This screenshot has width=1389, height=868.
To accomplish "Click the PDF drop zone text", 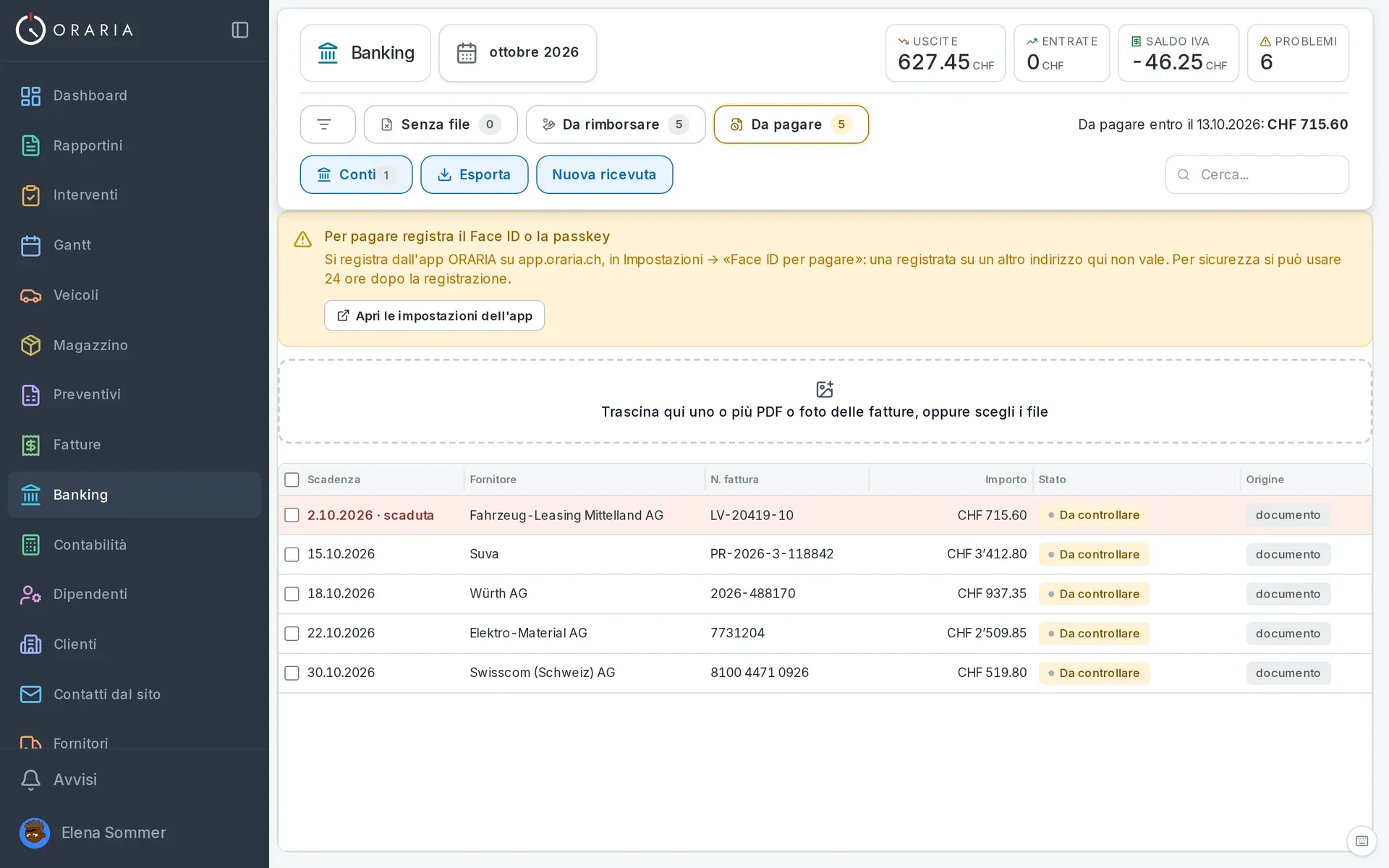I will tap(825, 412).
